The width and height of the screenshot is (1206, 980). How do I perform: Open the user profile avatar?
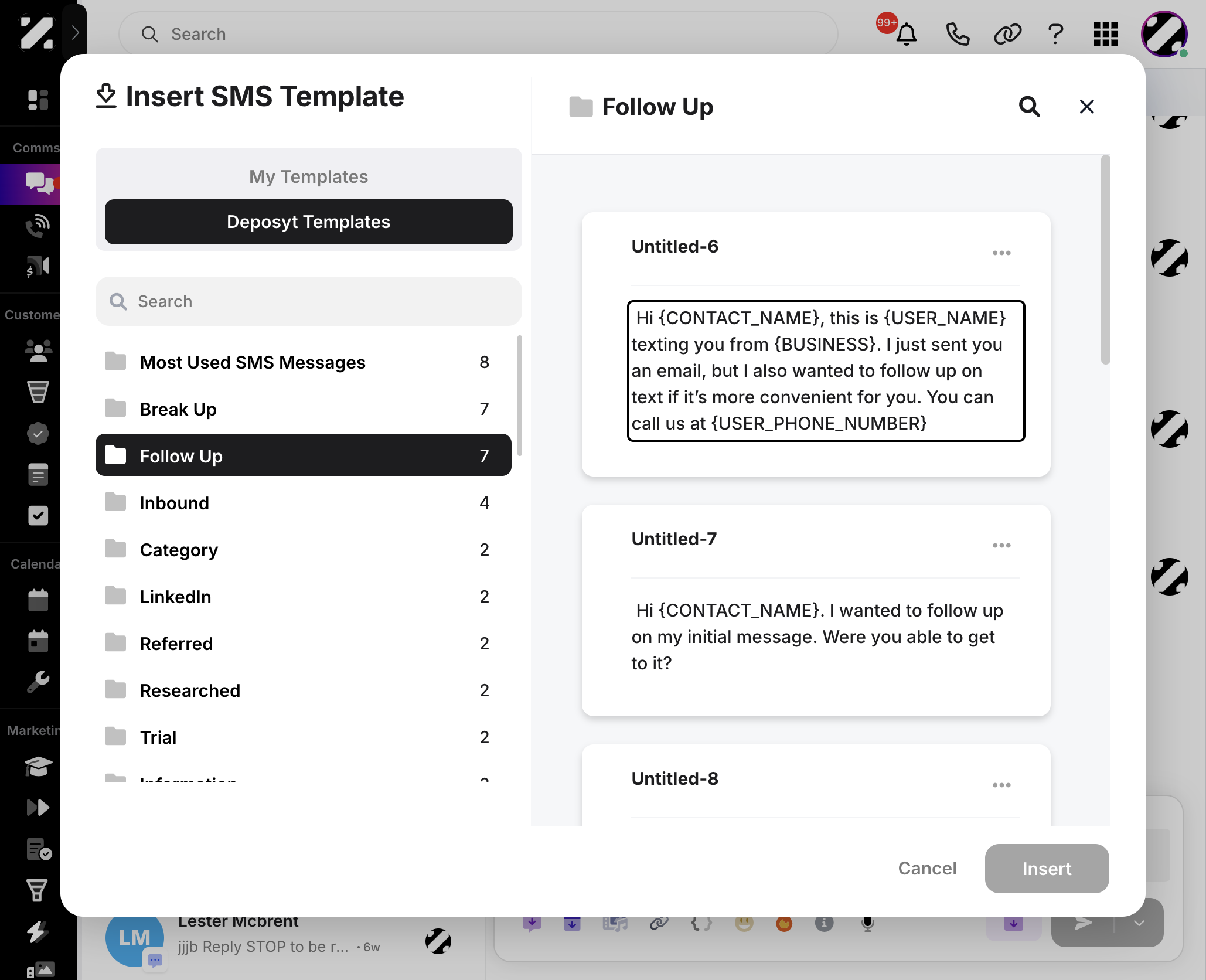tap(1164, 34)
